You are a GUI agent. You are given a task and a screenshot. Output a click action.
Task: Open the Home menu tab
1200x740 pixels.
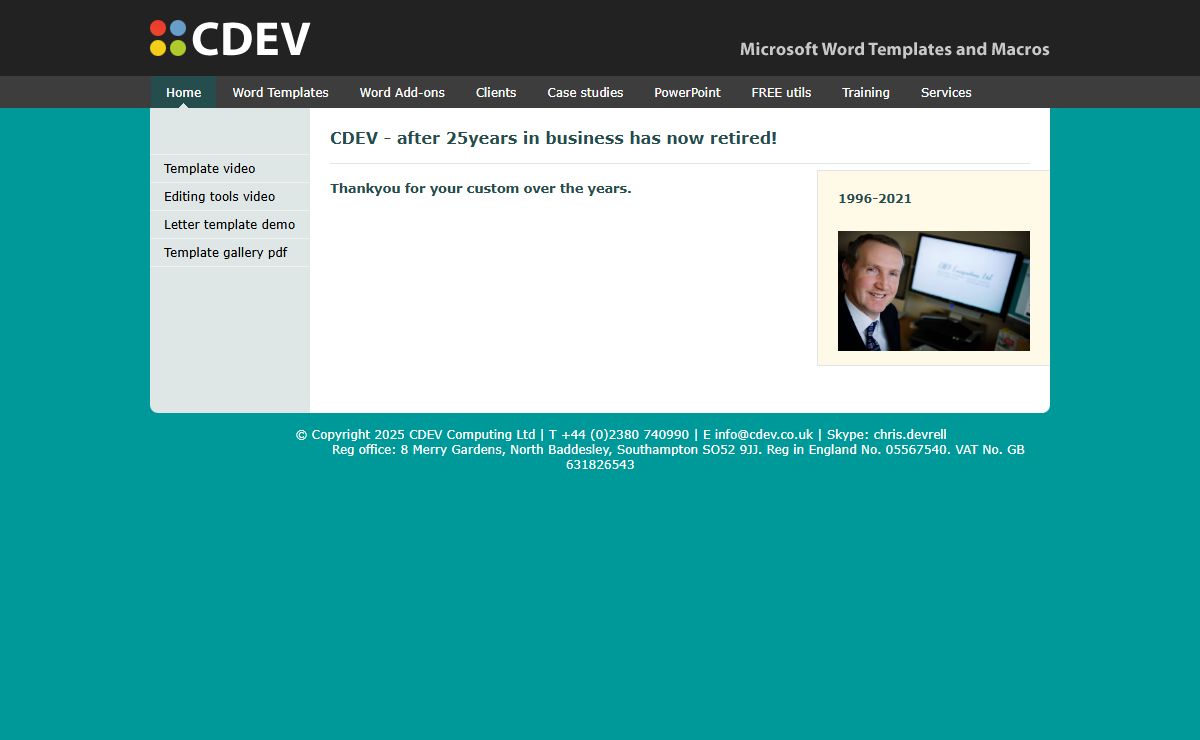pyautogui.click(x=184, y=92)
